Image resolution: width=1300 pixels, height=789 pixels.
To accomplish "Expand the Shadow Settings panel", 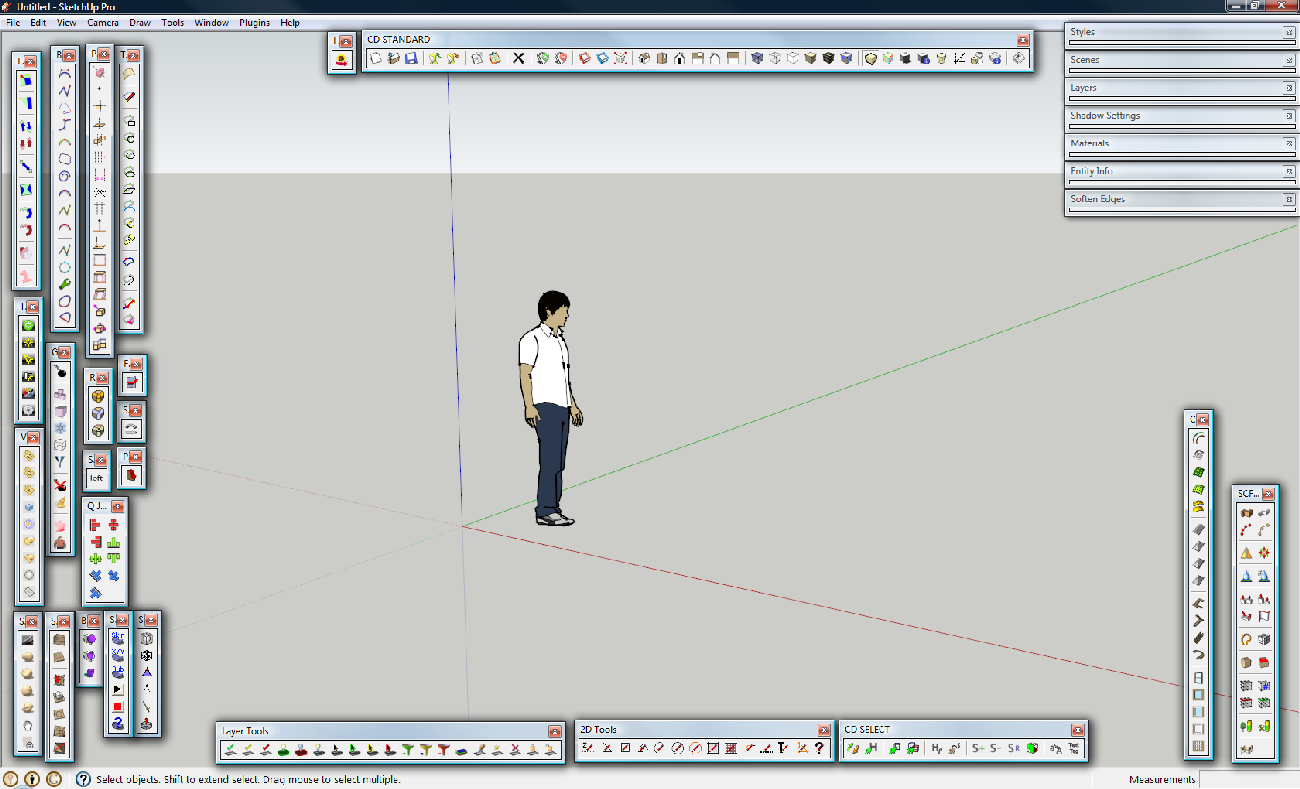I will (1181, 116).
